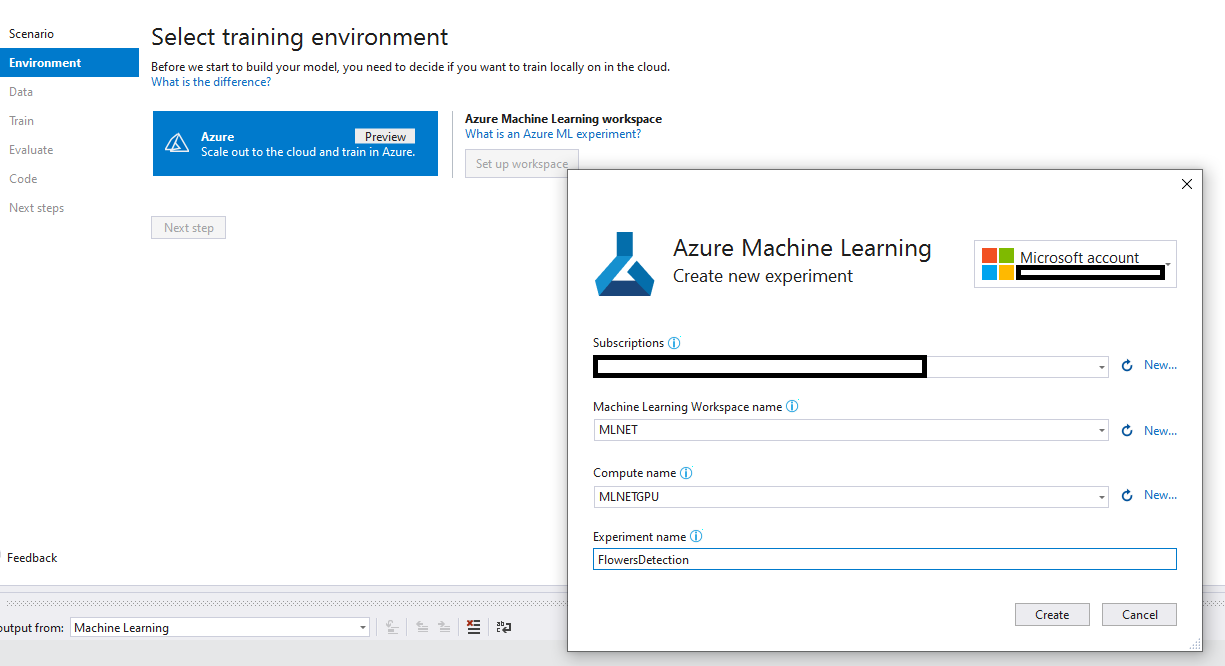Image resolution: width=1225 pixels, height=666 pixels.
Task: Select the Environment step in sidebar
Action: 46,63
